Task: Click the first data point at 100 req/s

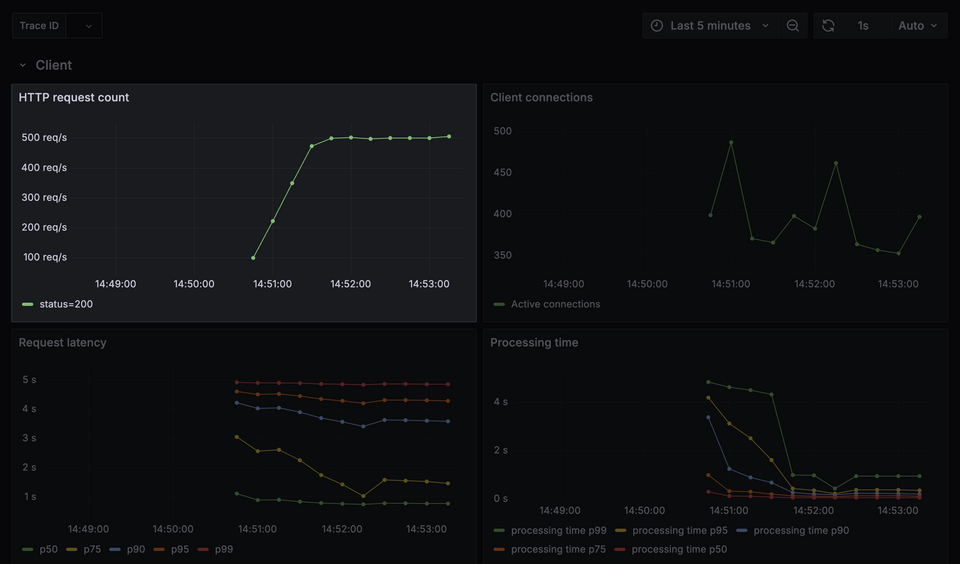Action: click(253, 258)
